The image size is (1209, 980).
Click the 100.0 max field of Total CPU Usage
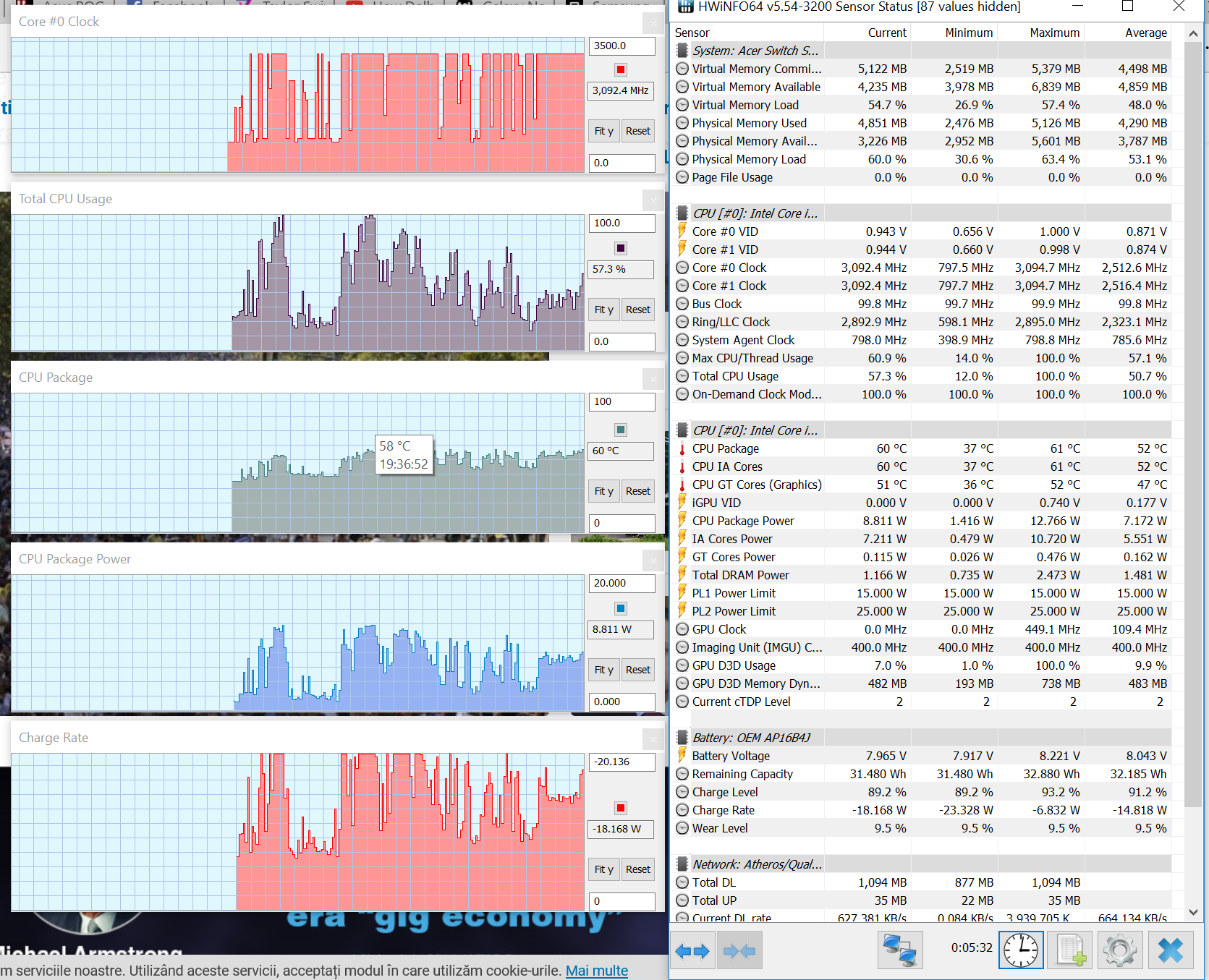point(622,223)
